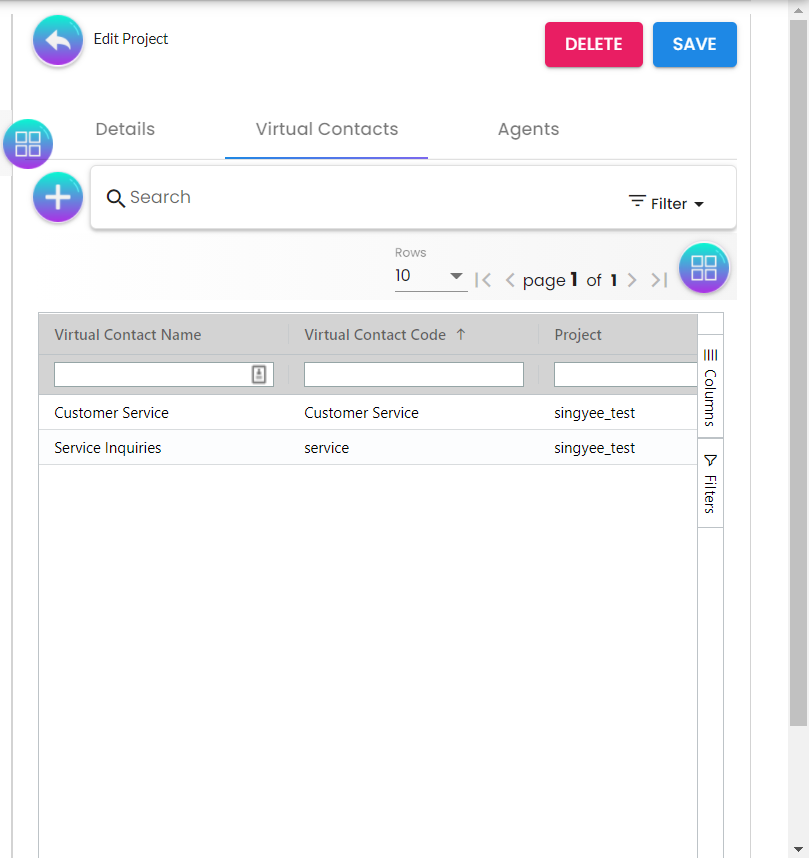Open the Filters side panel
809x858 pixels.
point(710,483)
